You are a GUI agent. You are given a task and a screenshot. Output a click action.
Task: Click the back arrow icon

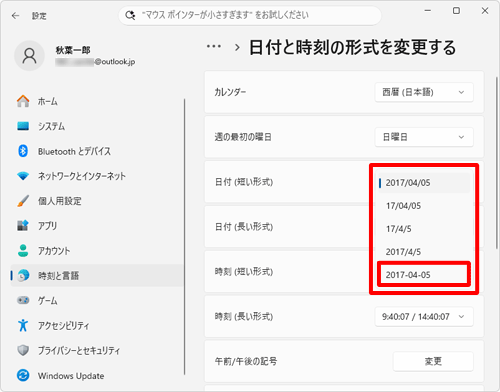click(15, 16)
